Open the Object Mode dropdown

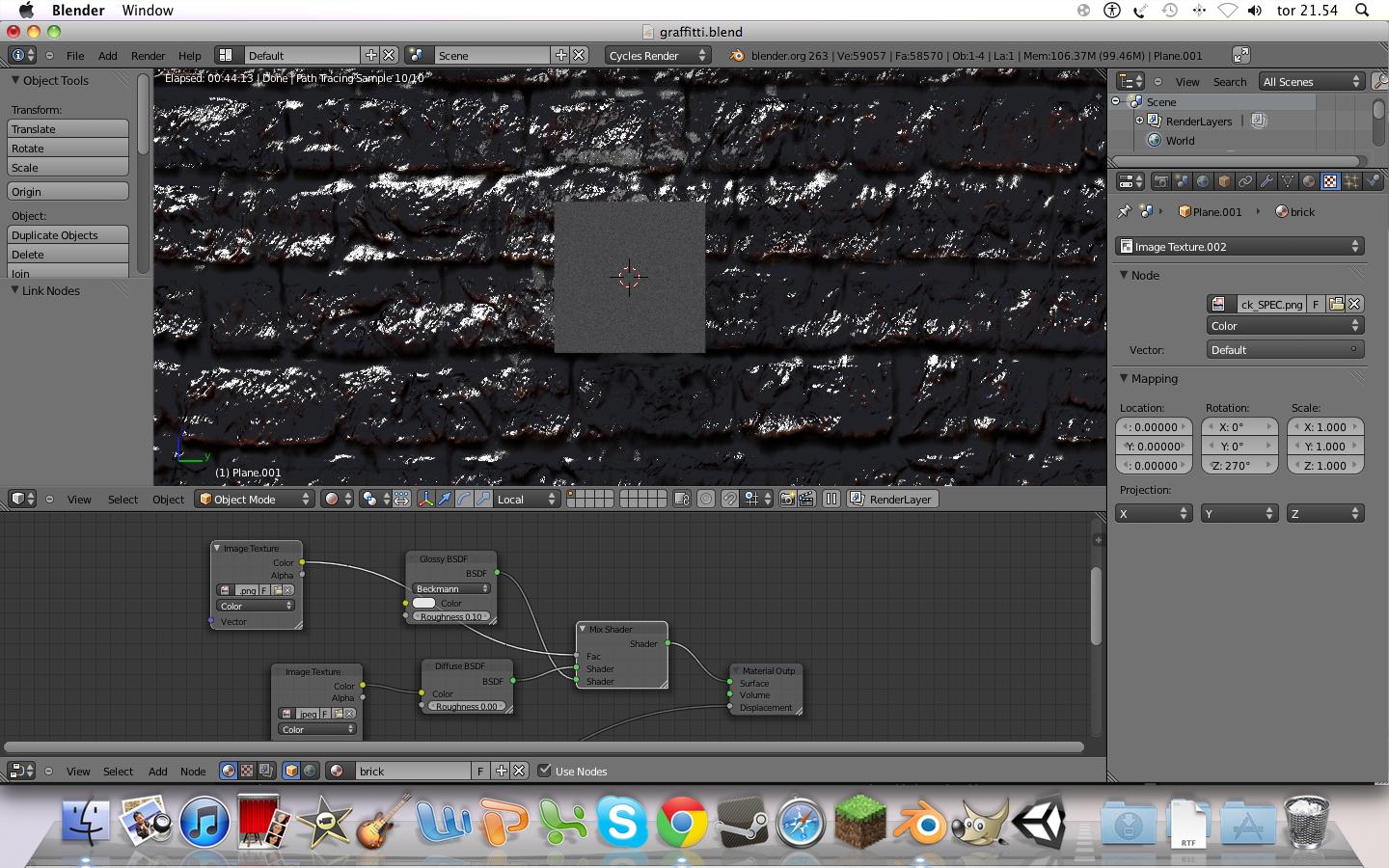pyautogui.click(x=256, y=499)
